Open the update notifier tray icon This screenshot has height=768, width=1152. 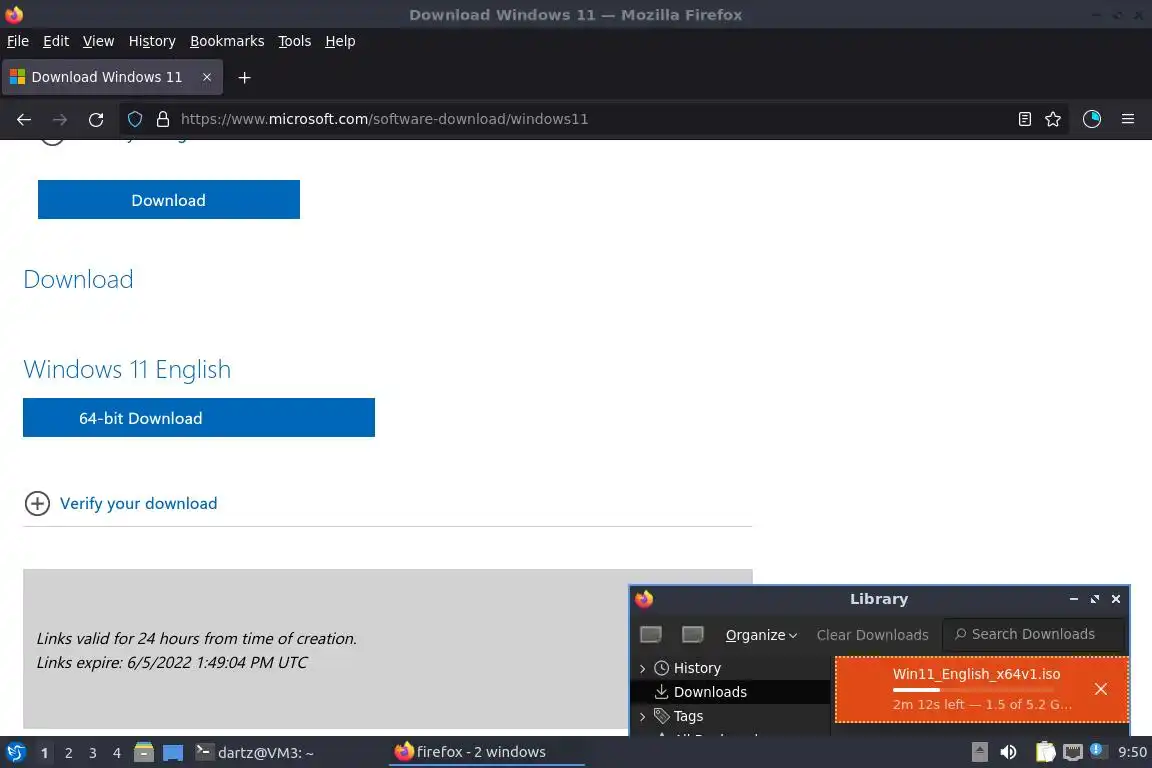(x=1097, y=750)
